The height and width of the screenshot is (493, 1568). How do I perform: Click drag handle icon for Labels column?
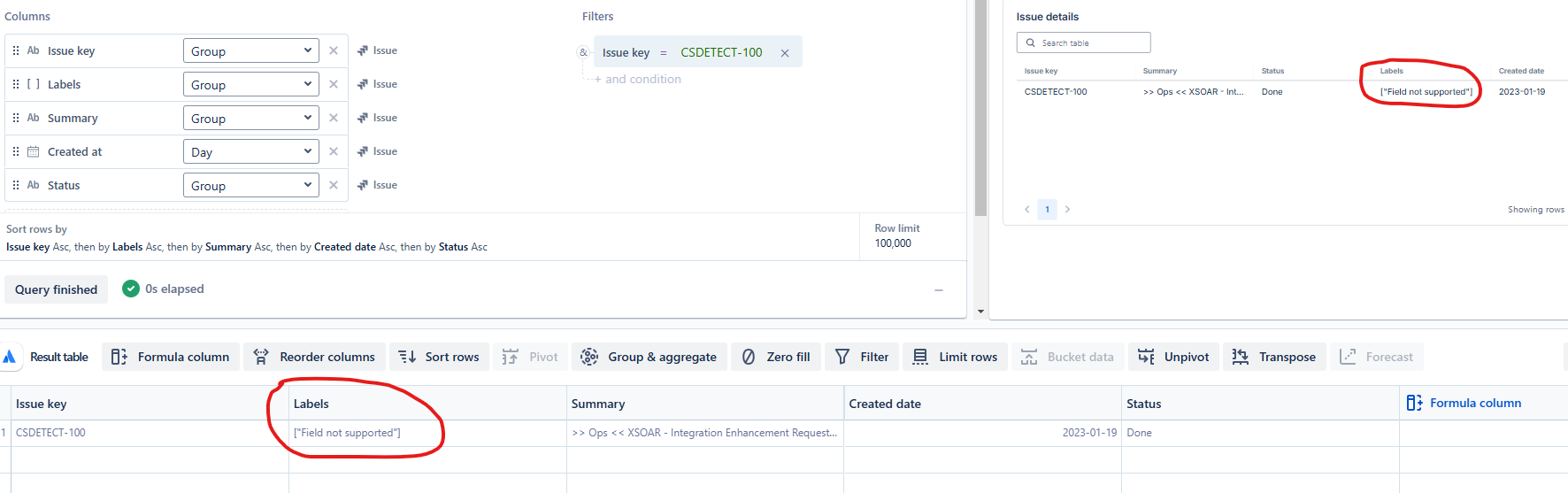16,84
